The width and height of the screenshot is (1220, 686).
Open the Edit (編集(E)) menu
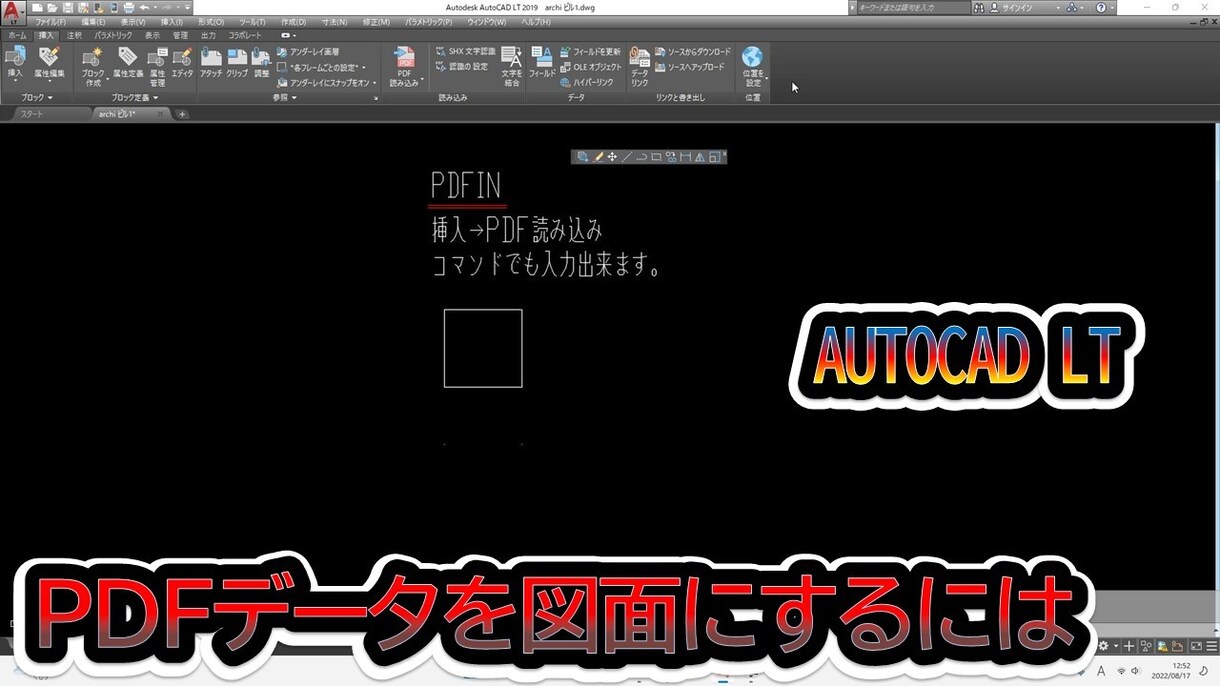click(x=93, y=22)
